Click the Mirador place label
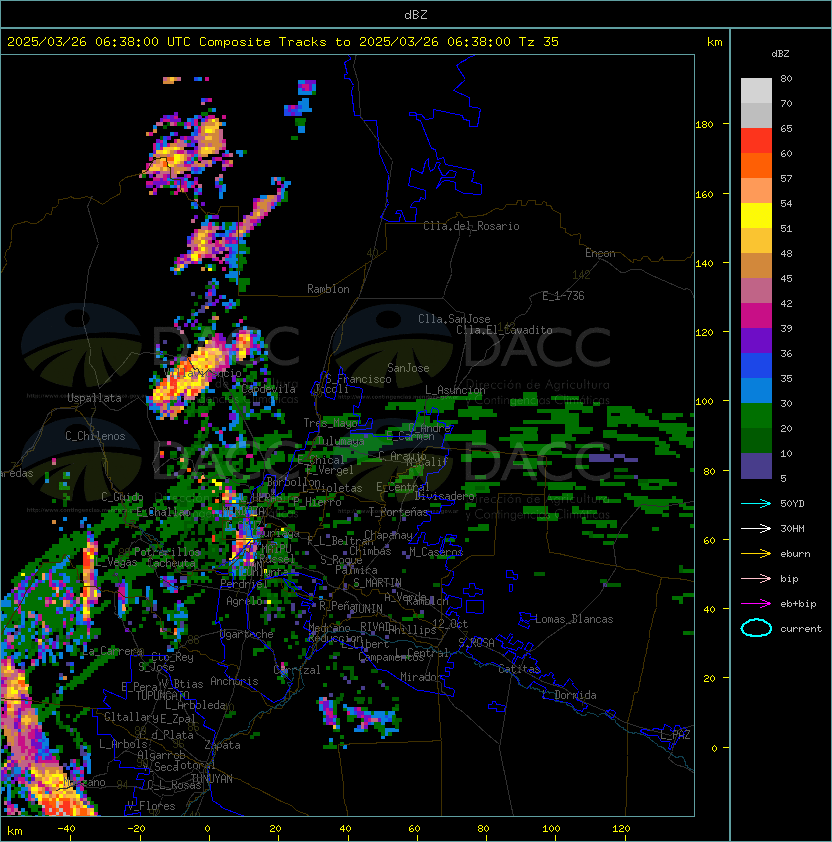This screenshot has width=832, height=842. 421,677
